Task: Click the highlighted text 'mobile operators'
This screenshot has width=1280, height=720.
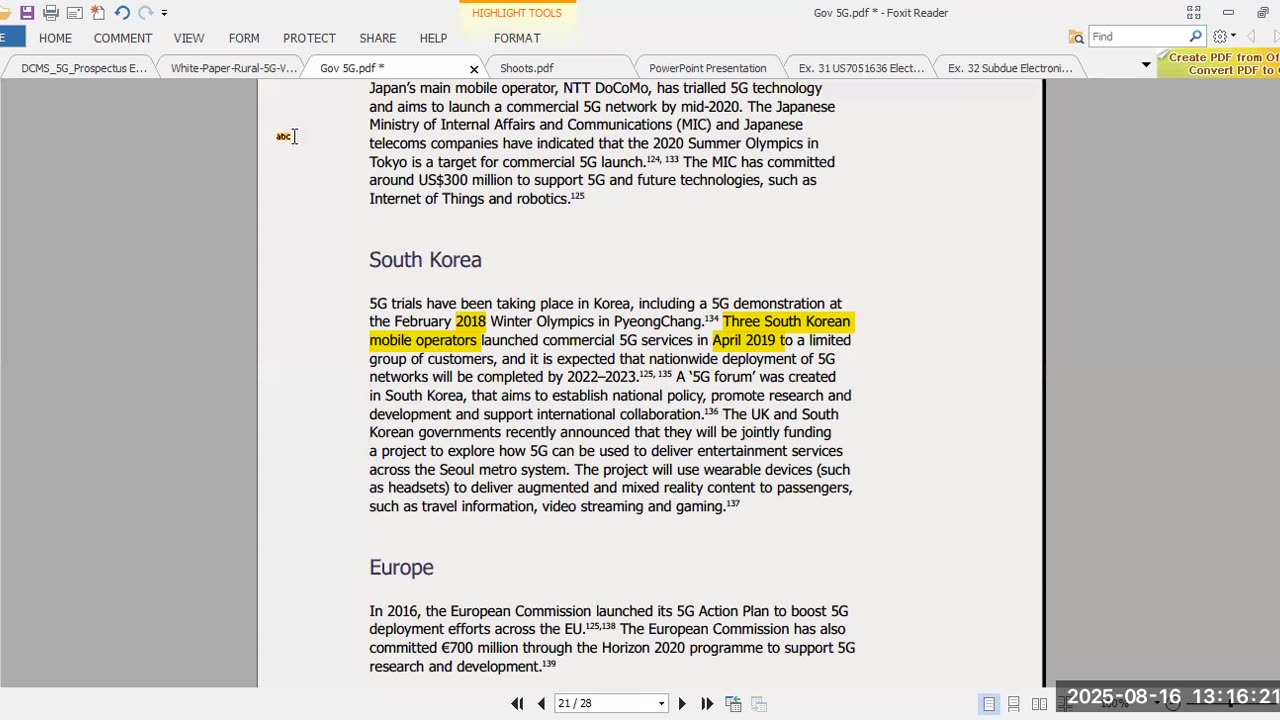Action: click(423, 340)
